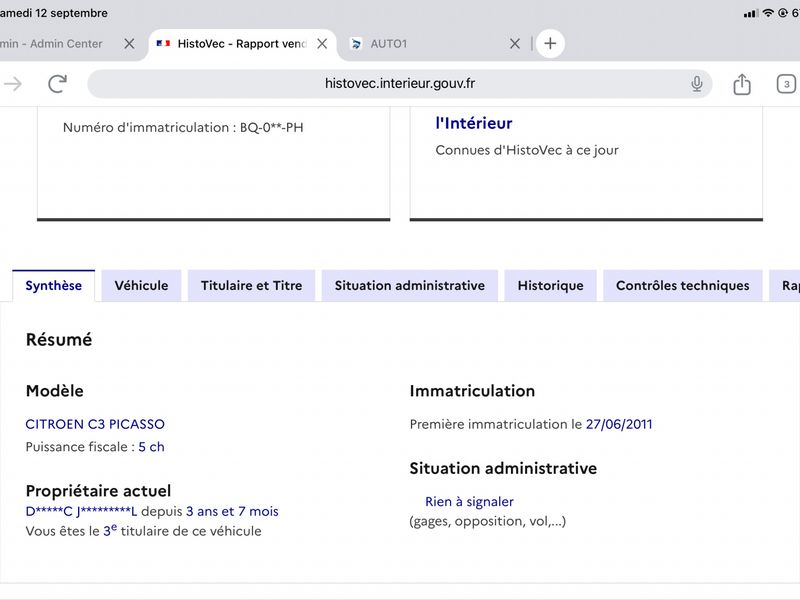The image size is (800, 600).
Task: Tap the microphone icon in address bar
Action: coord(696,84)
